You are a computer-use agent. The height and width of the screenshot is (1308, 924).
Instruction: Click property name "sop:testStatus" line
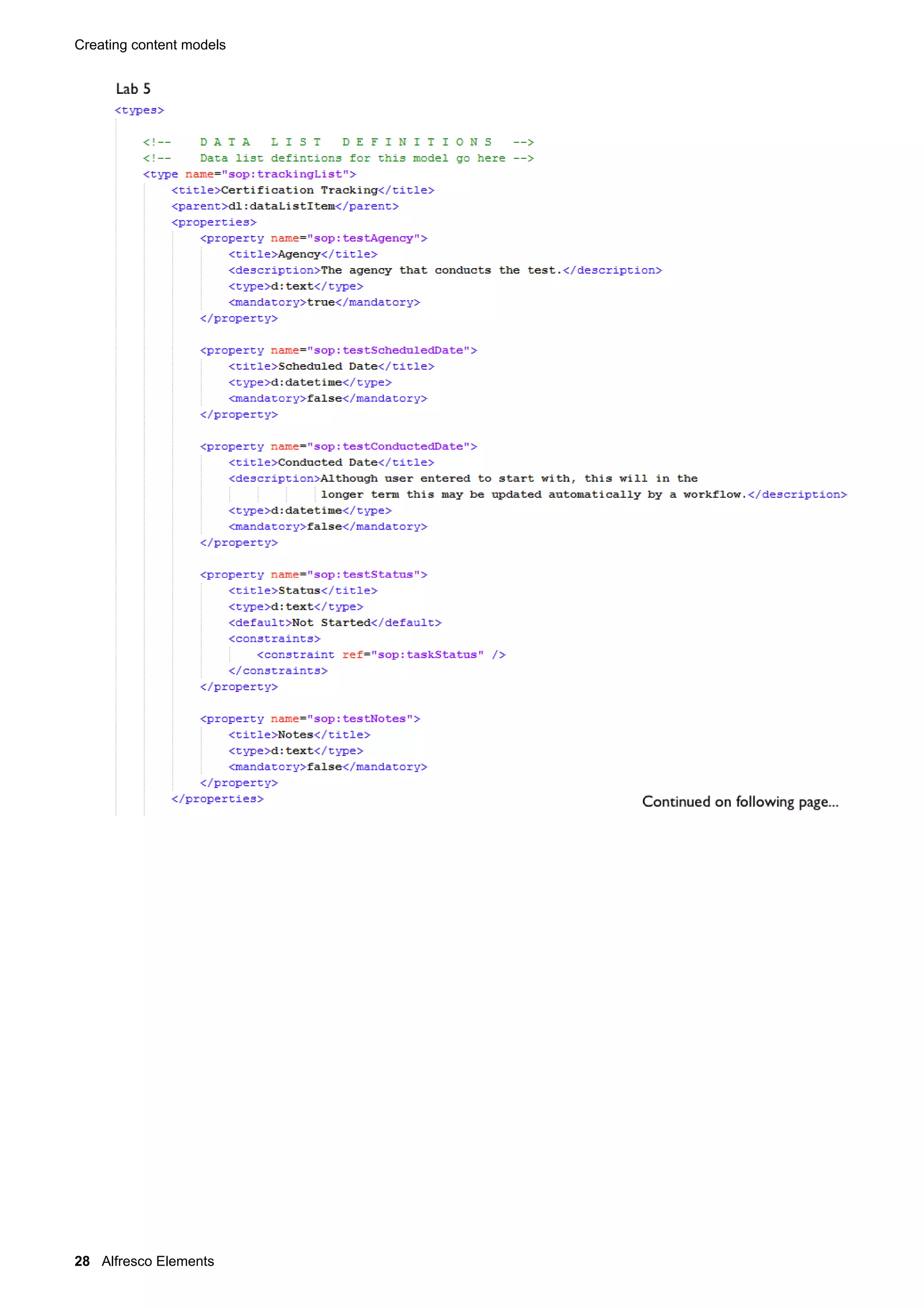314,574
